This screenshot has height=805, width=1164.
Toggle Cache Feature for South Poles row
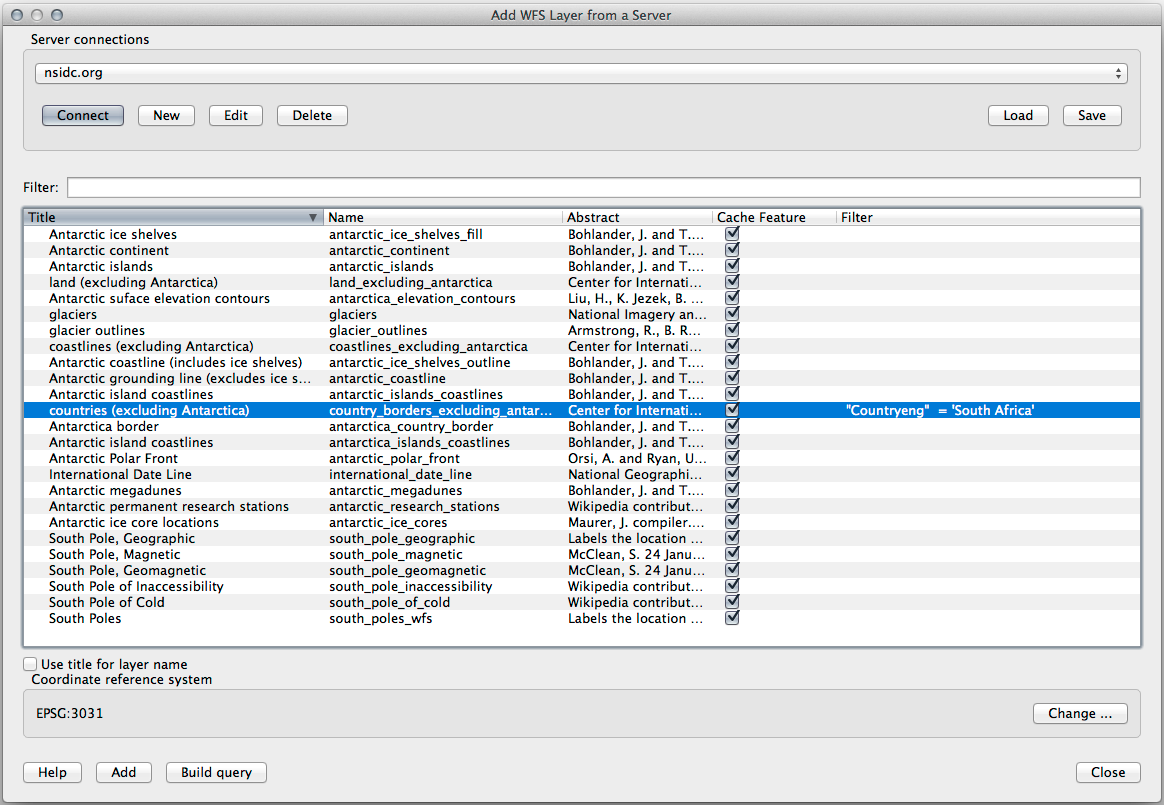click(732, 618)
